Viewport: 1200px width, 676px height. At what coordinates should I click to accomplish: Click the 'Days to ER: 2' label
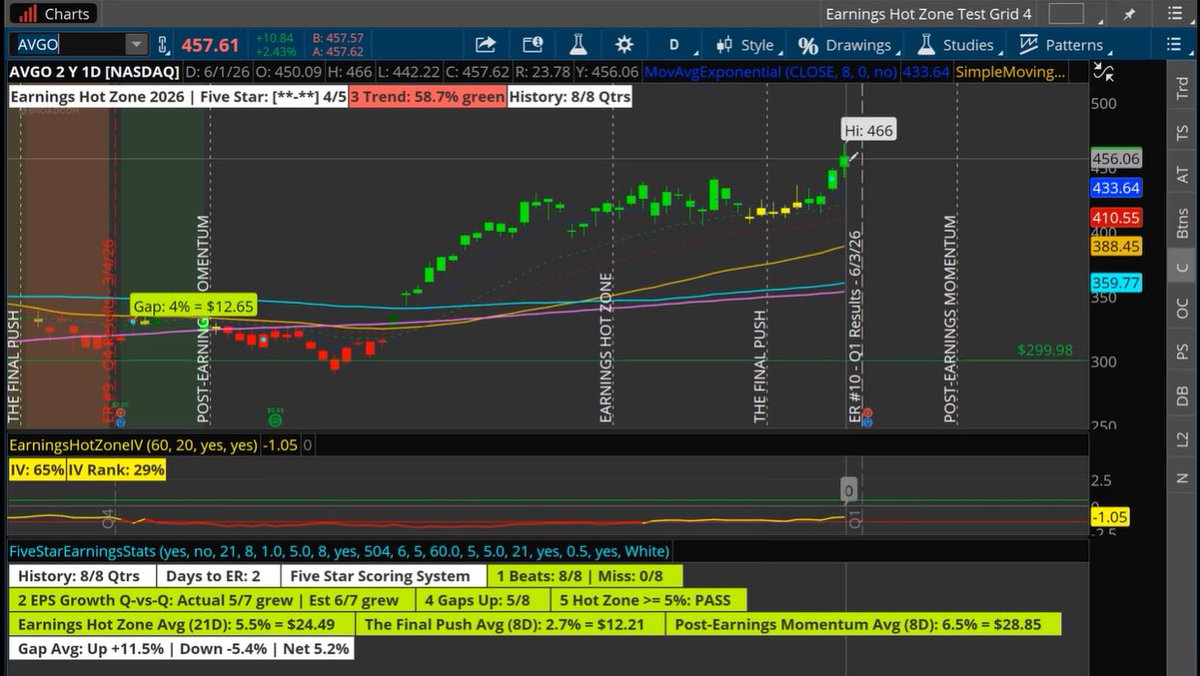coord(216,576)
